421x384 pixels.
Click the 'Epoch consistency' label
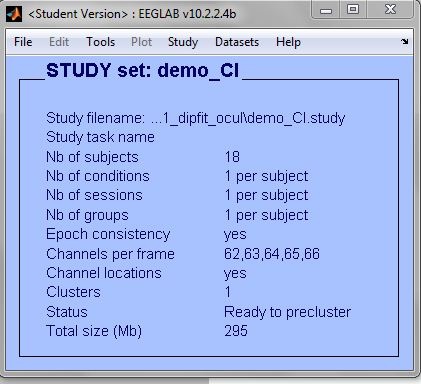(x=108, y=234)
